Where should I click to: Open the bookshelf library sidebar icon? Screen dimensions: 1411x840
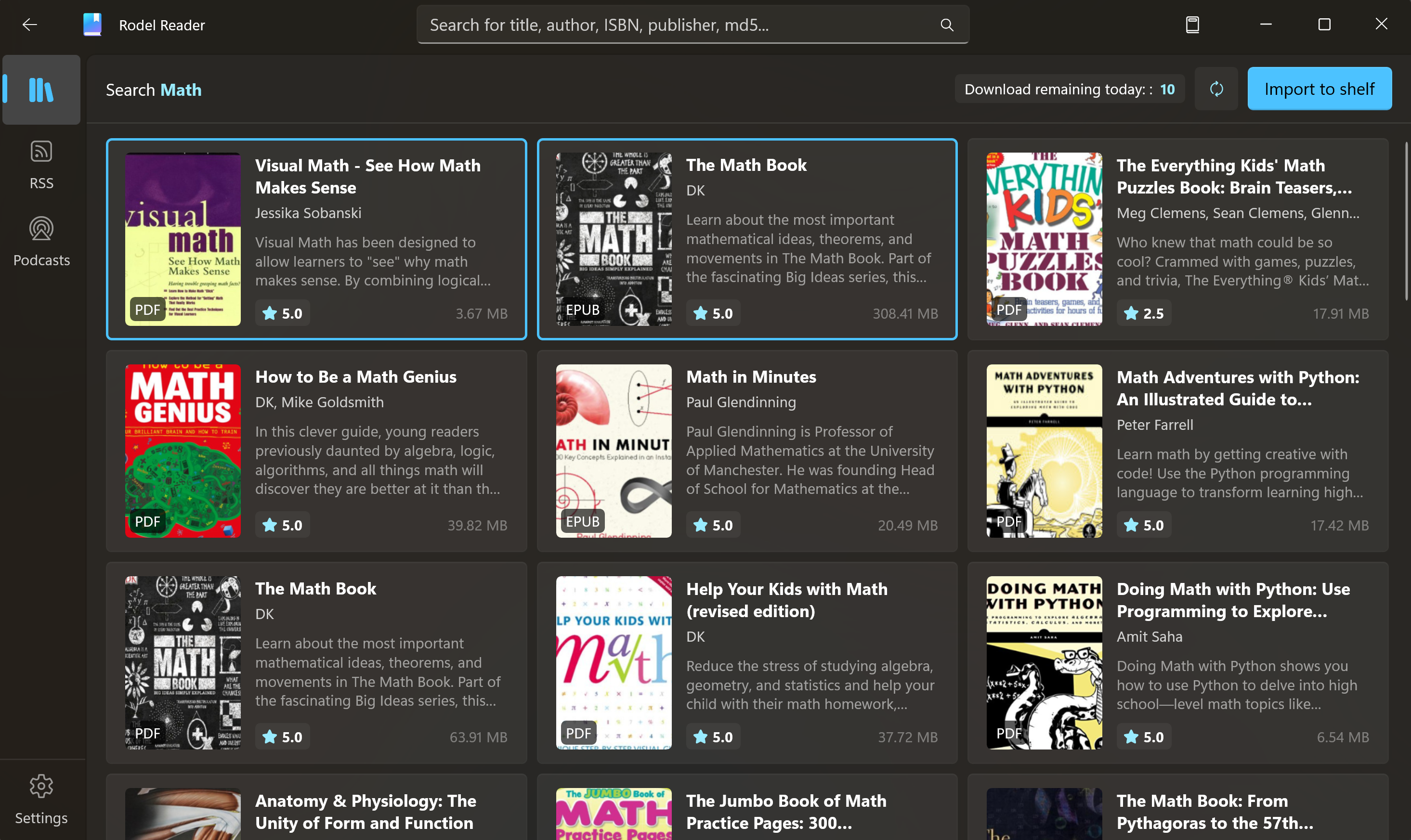click(41, 90)
